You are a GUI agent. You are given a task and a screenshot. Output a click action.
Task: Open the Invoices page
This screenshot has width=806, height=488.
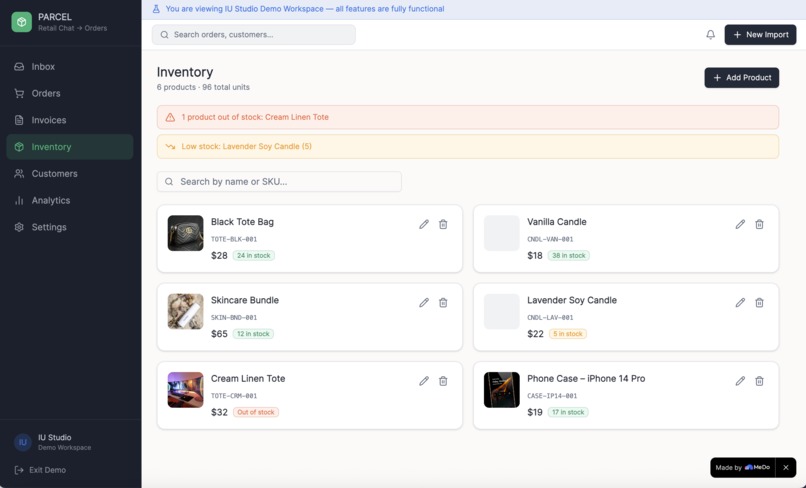(x=70, y=120)
